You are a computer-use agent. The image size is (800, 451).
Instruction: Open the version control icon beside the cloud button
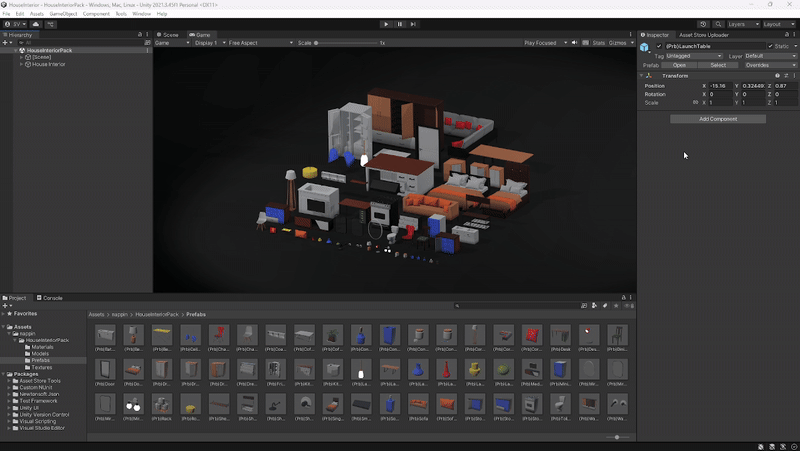[51, 24]
